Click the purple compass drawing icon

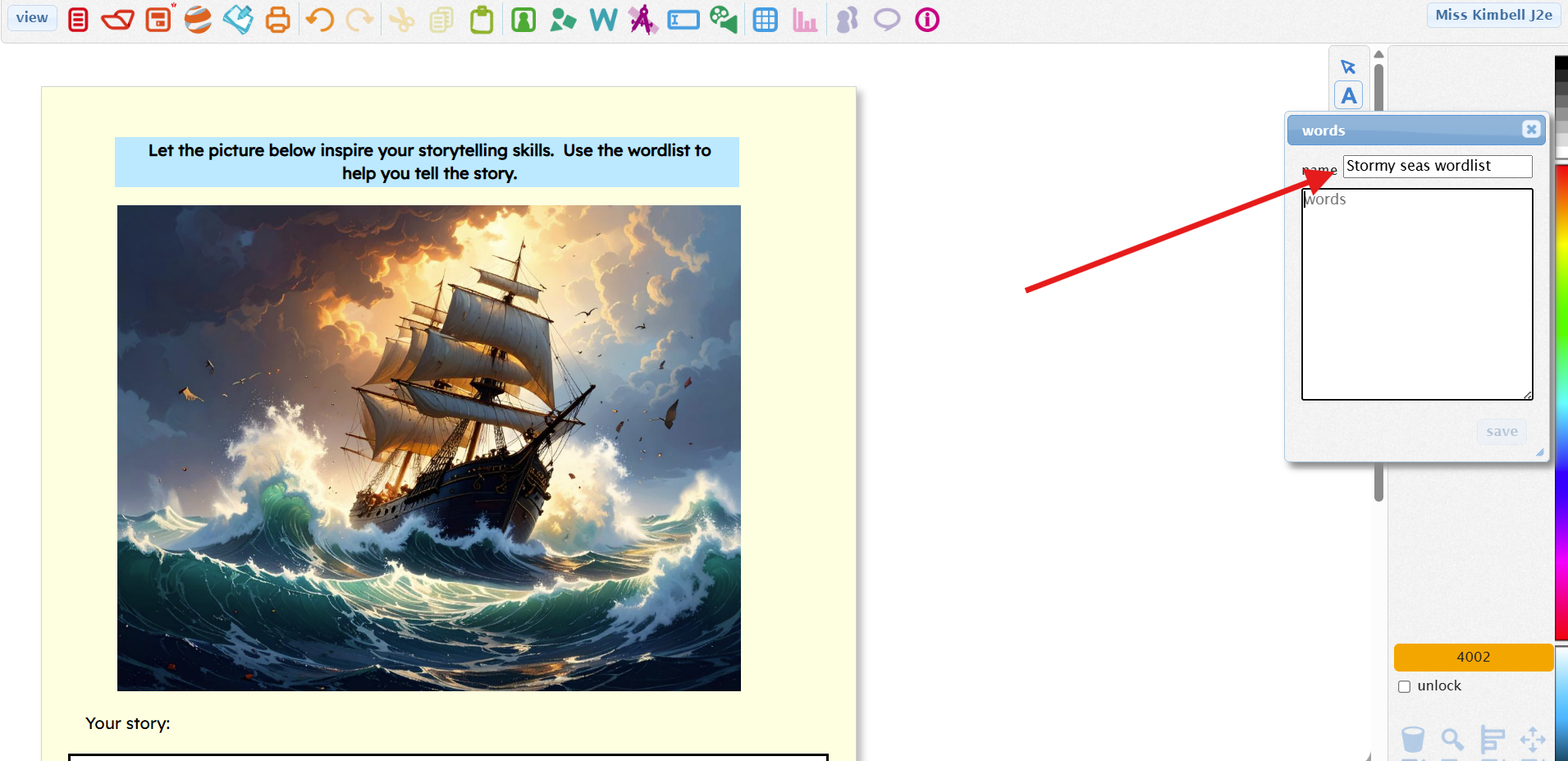(643, 20)
